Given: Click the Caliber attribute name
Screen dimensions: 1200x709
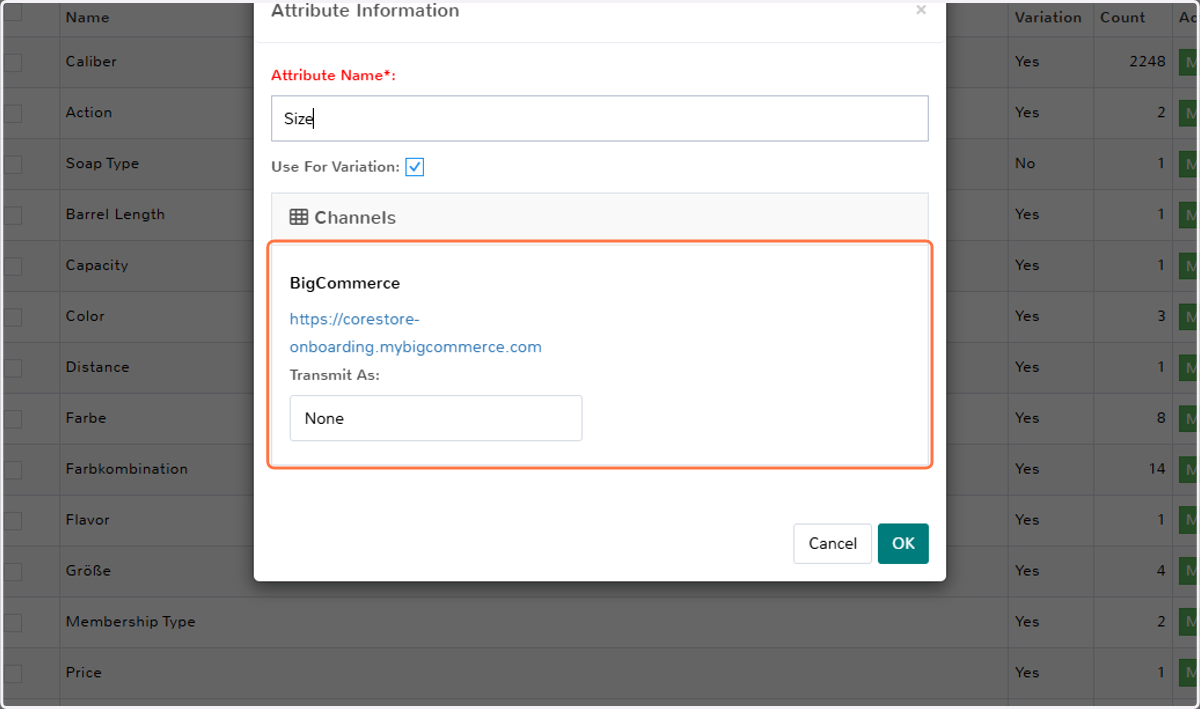Looking at the screenshot, I should coord(91,62).
